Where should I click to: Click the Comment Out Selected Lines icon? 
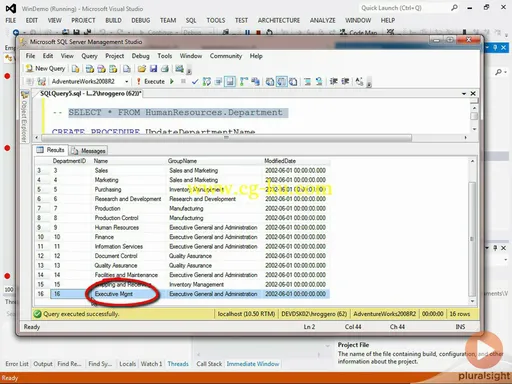307,81
